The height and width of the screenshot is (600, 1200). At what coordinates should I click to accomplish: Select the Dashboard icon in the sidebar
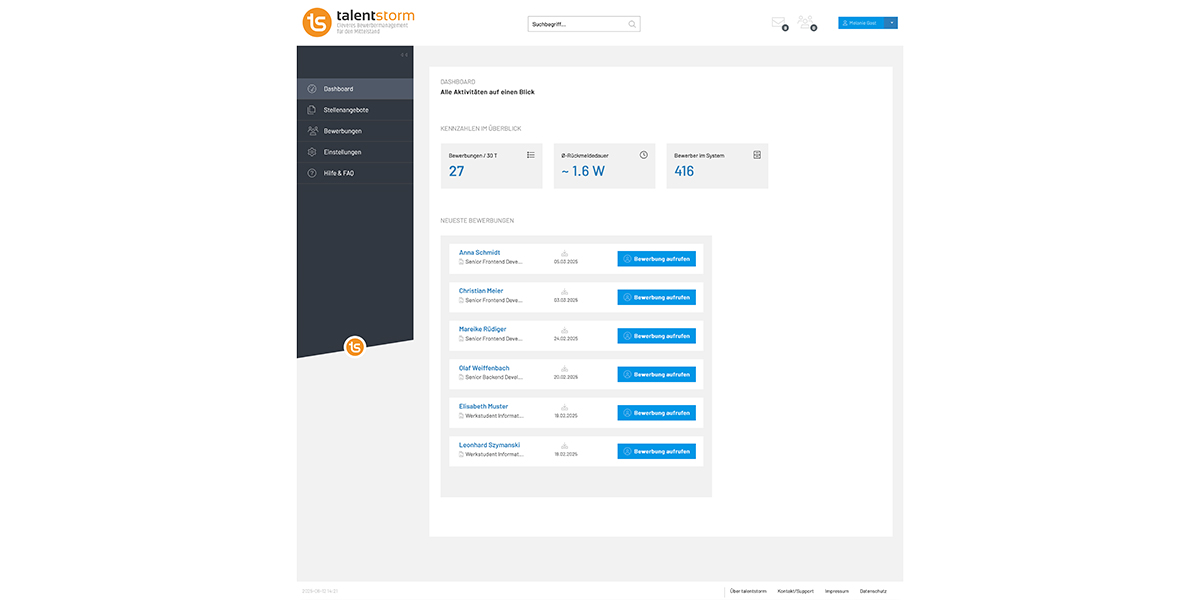pos(311,88)
